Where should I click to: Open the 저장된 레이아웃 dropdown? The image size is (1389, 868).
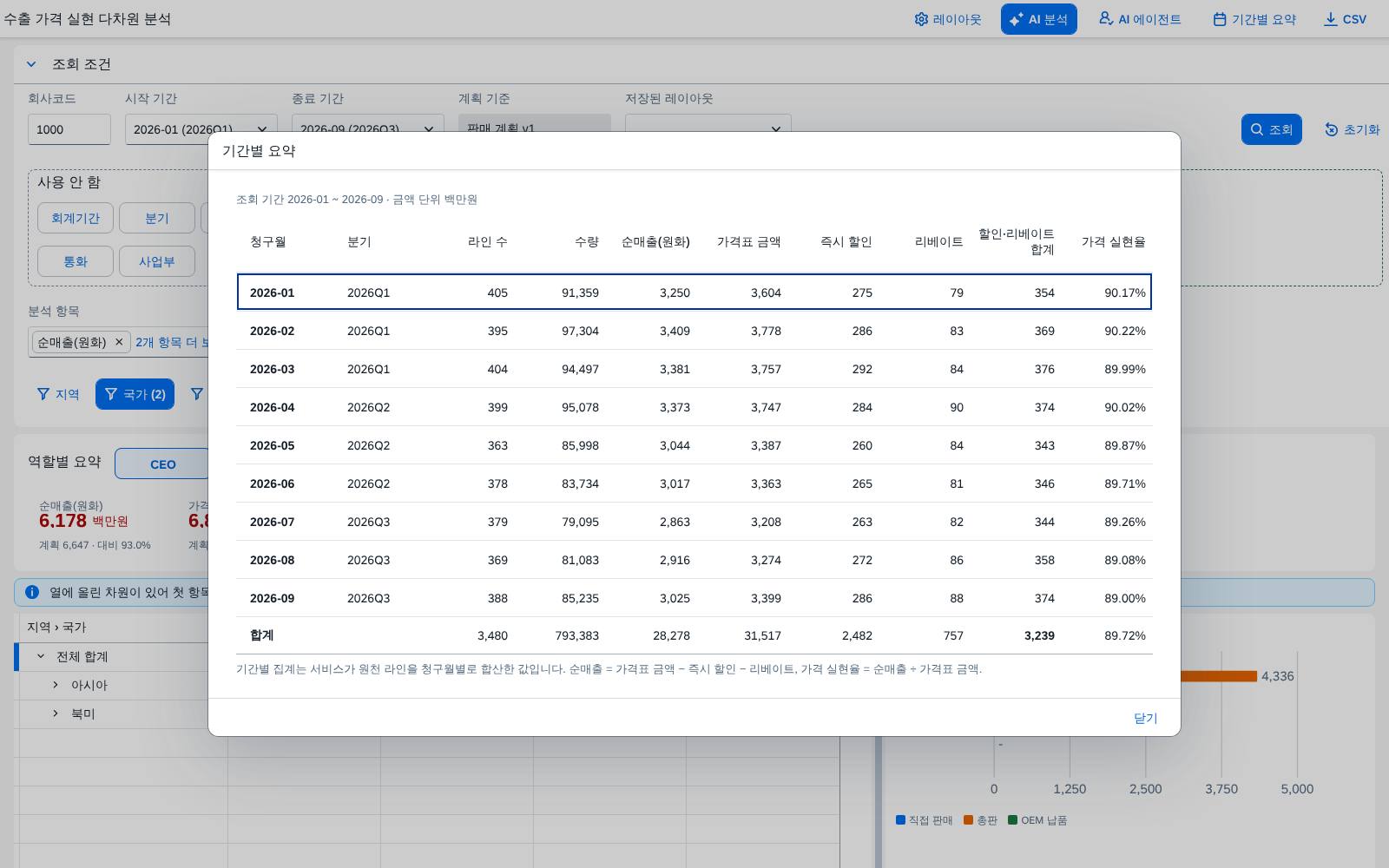(x=708, y=123)
